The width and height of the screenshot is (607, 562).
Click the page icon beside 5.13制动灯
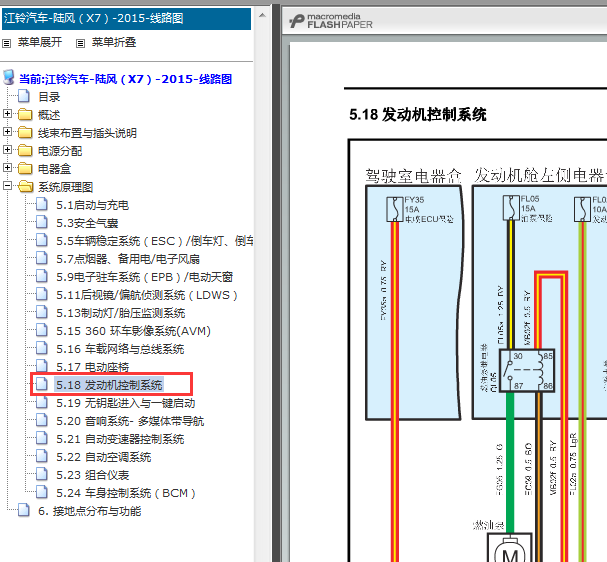[x=42, y=312]
